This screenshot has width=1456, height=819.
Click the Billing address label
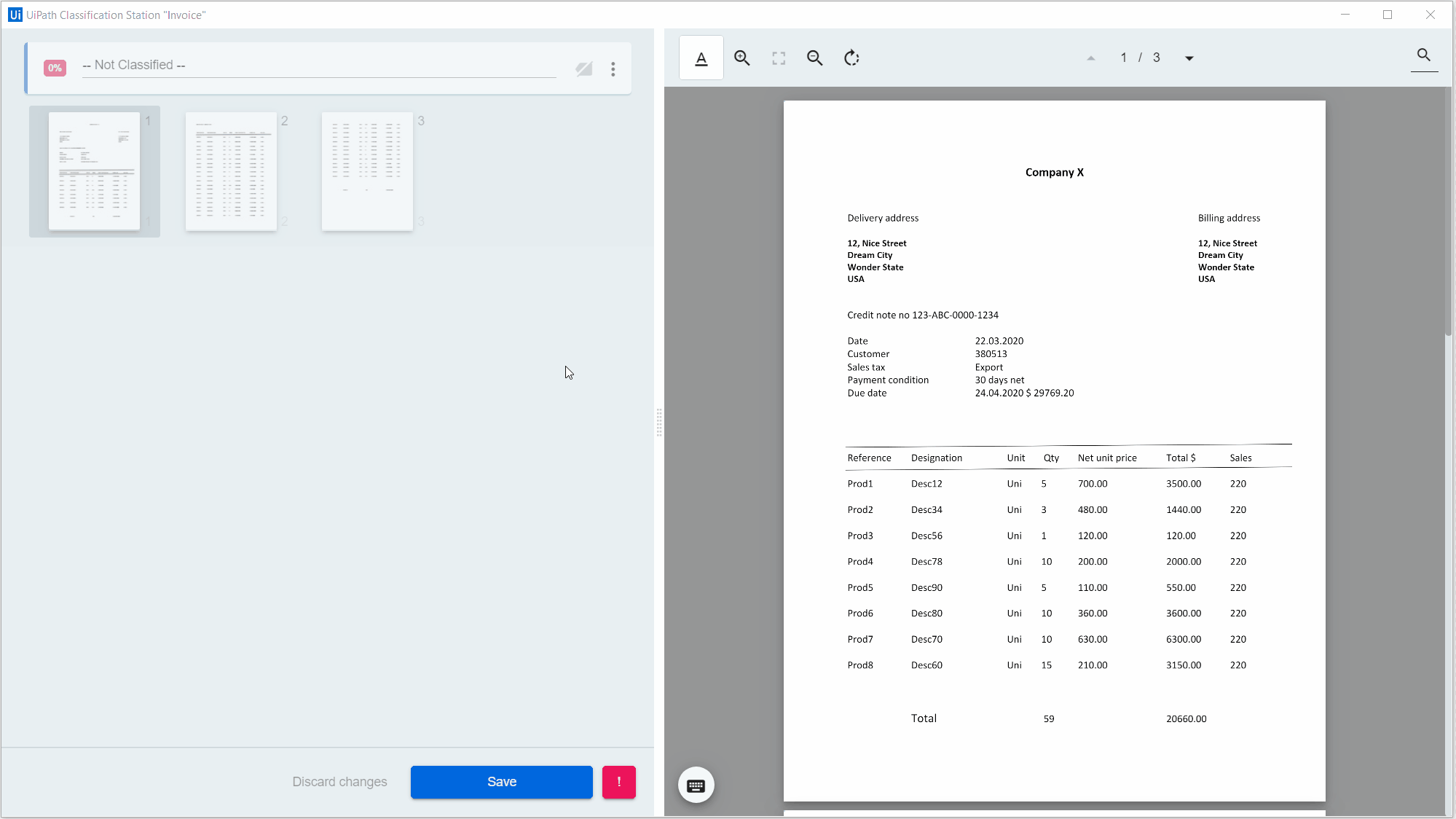(1229, 219)
